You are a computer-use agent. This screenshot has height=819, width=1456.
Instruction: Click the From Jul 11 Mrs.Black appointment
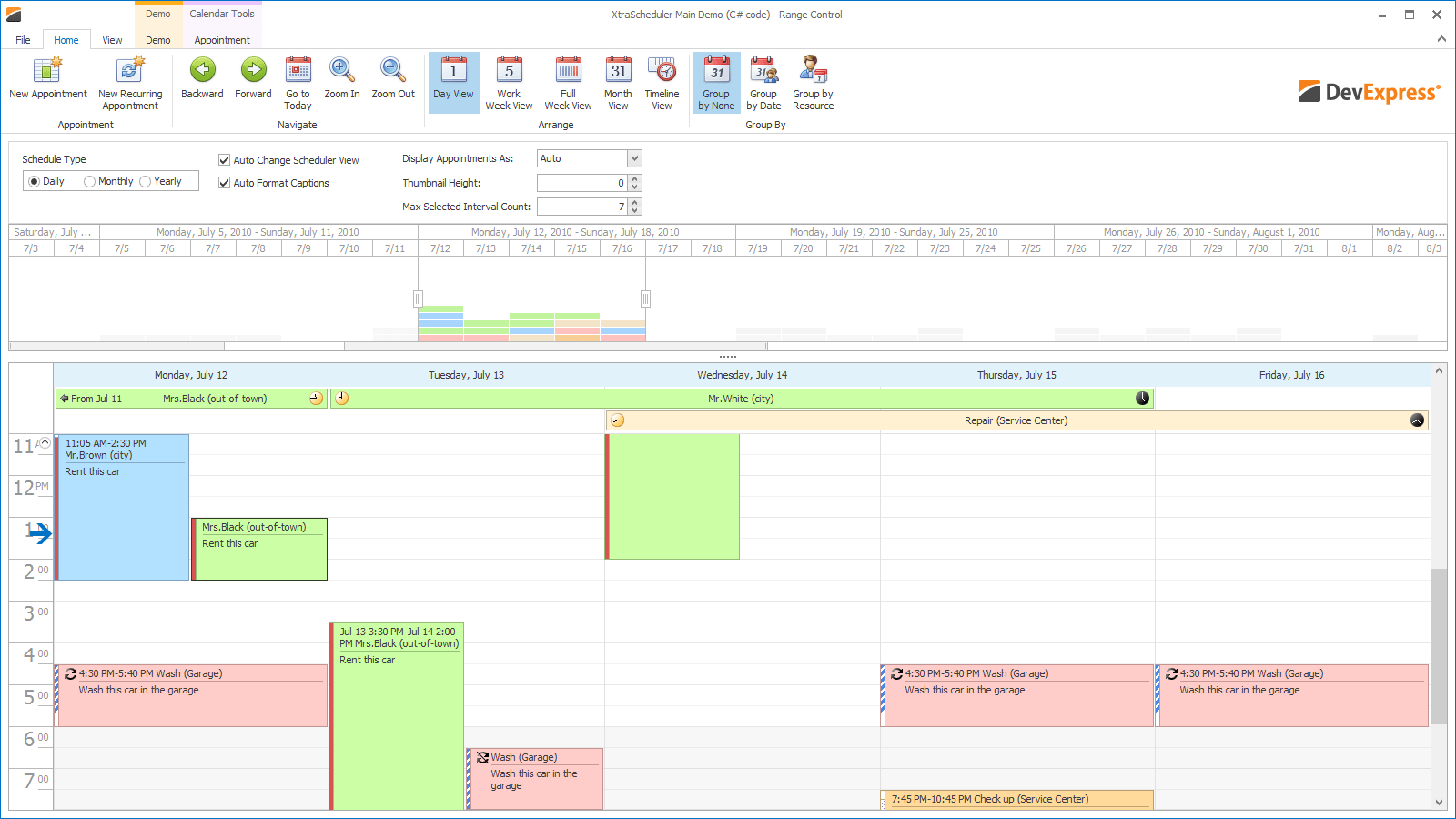click(x=191, y=399)
